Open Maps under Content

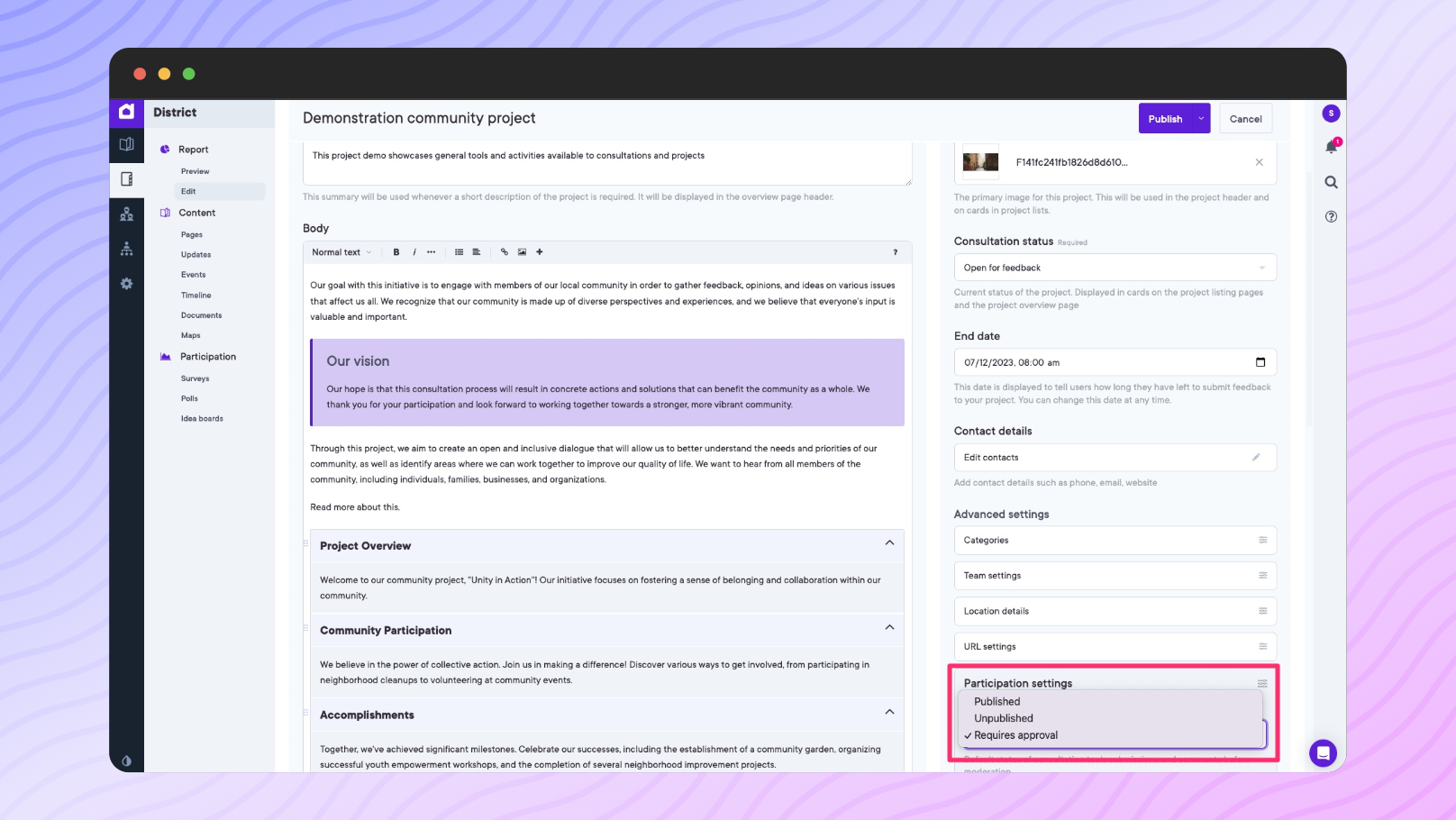tap(191, 335)
